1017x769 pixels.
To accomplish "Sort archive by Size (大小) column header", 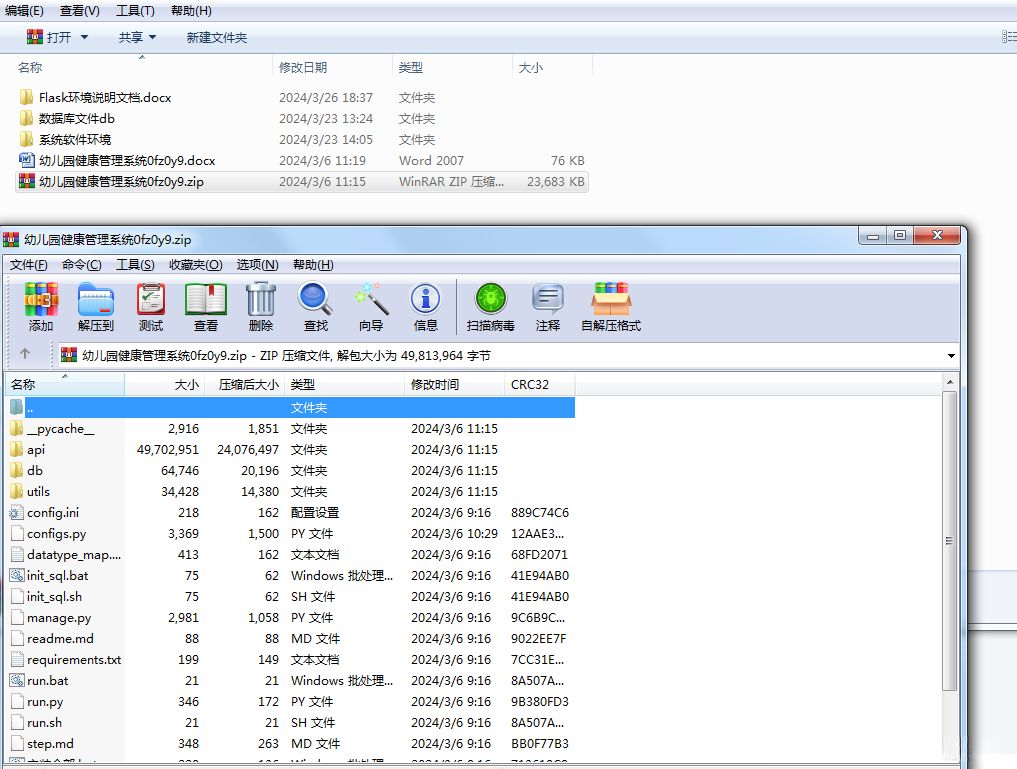I will [165, 384].
